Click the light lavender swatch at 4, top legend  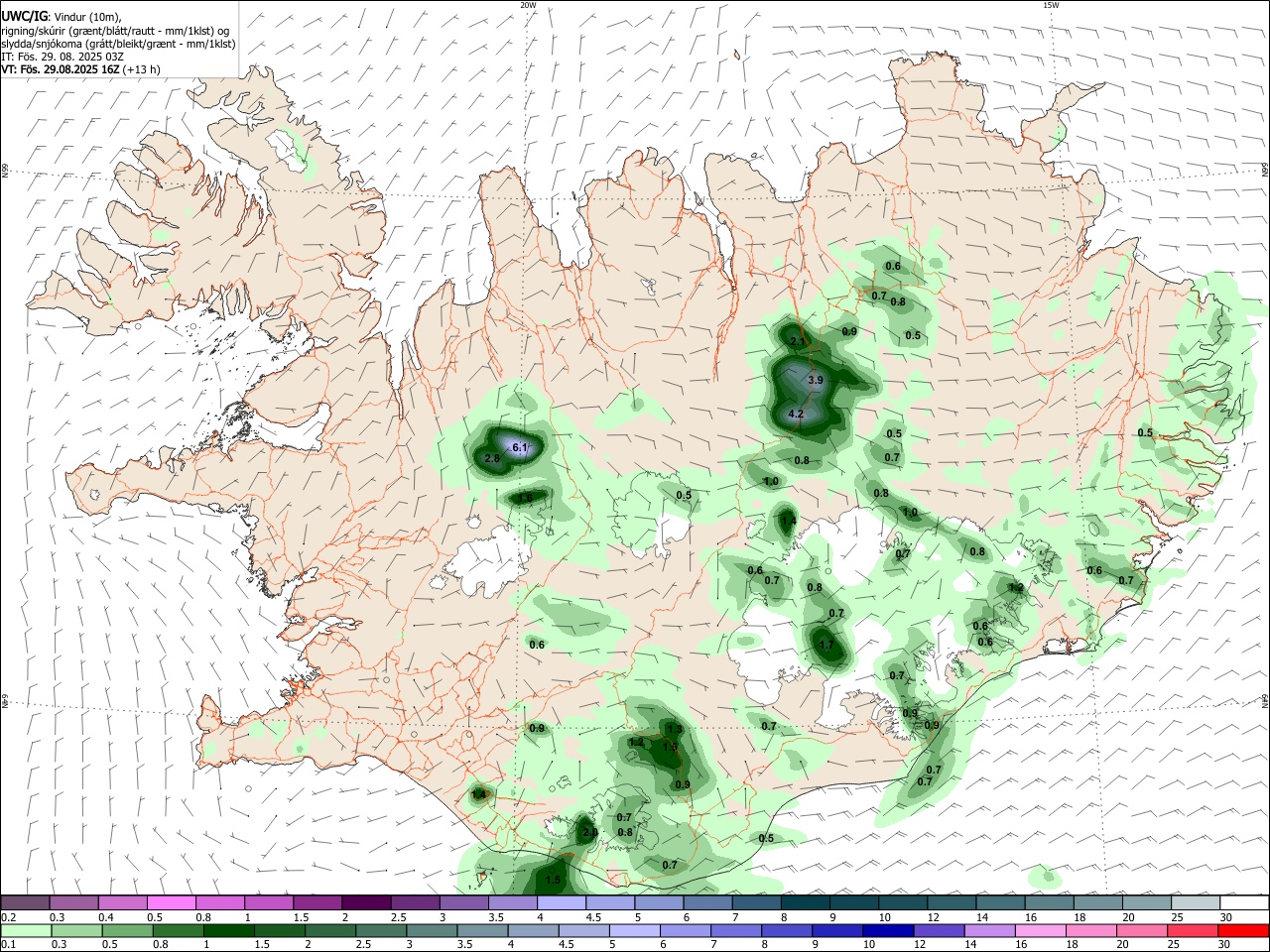[x=560, y=902]
